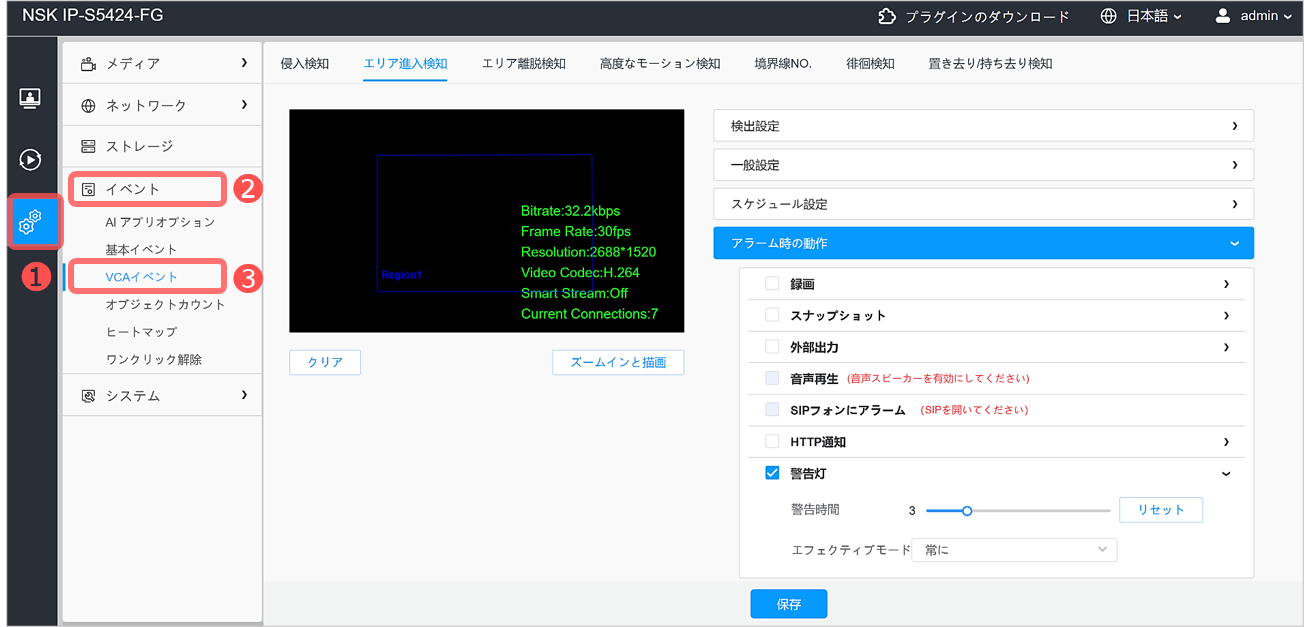
Task: Switch to the 侵入検知 tab
Action: (x=305, y=64)
